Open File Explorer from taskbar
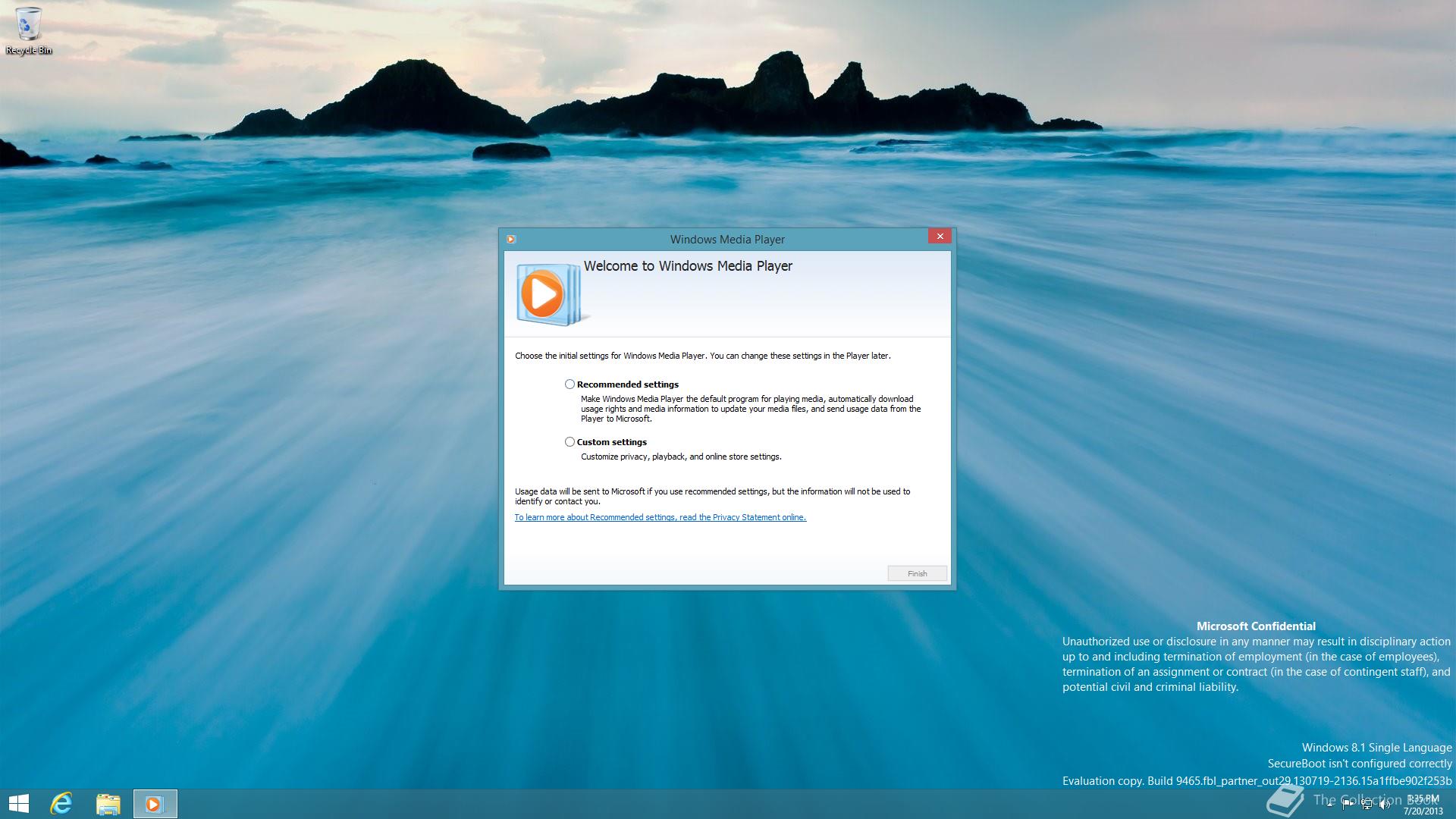1456x819 pixels. coord(108,804)
